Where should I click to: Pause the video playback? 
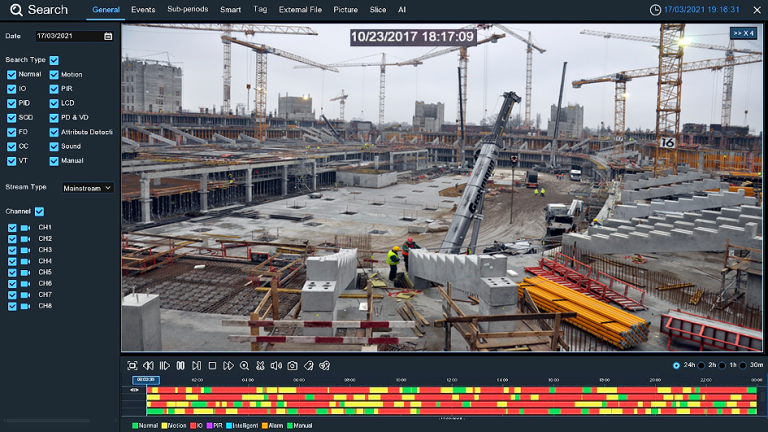pyautogui.click(x=180, y=366)
